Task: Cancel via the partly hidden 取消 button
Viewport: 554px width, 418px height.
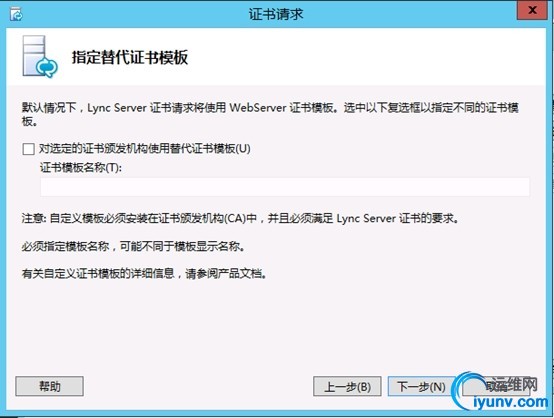Action: coord(496,387)
